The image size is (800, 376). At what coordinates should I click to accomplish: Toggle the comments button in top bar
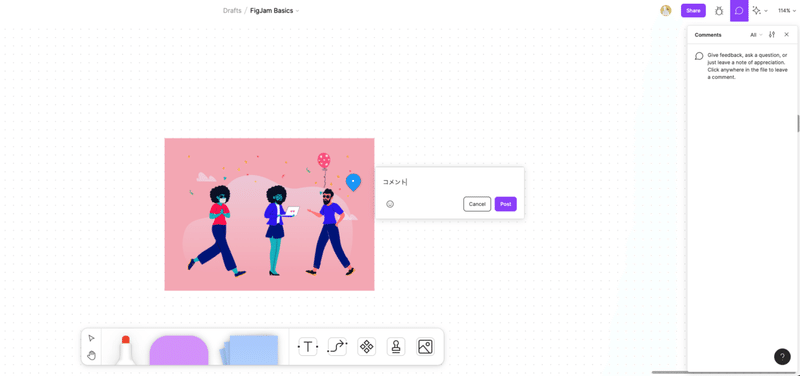tap(739, 11)
